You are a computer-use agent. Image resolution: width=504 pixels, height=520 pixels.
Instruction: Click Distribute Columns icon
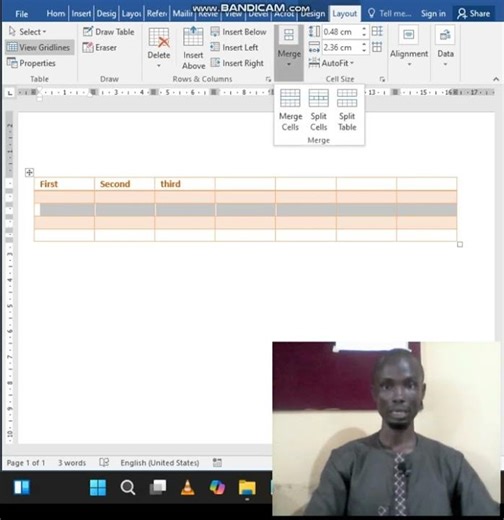coord(377,47)
